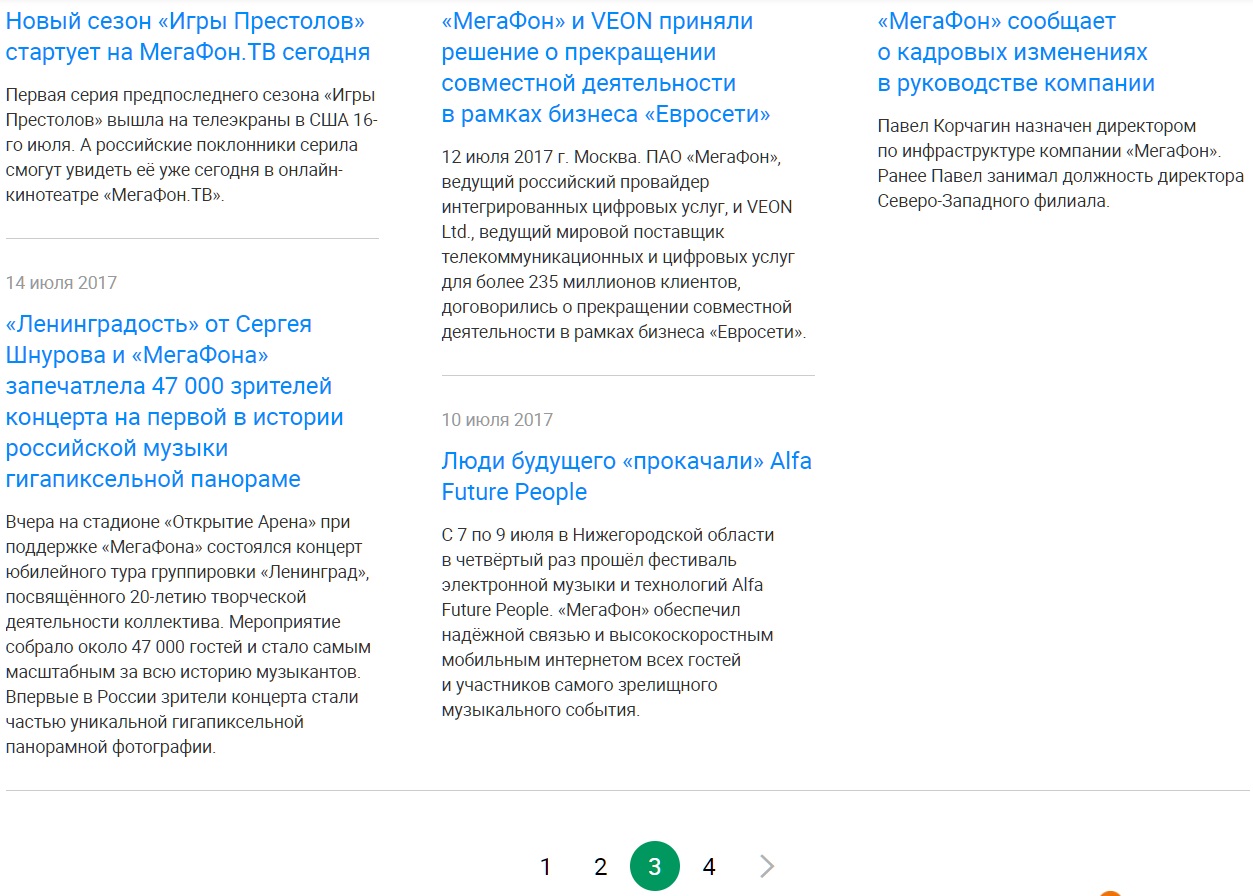Click the summary about Павел Корчагин назначен директором

[1060, 164]
